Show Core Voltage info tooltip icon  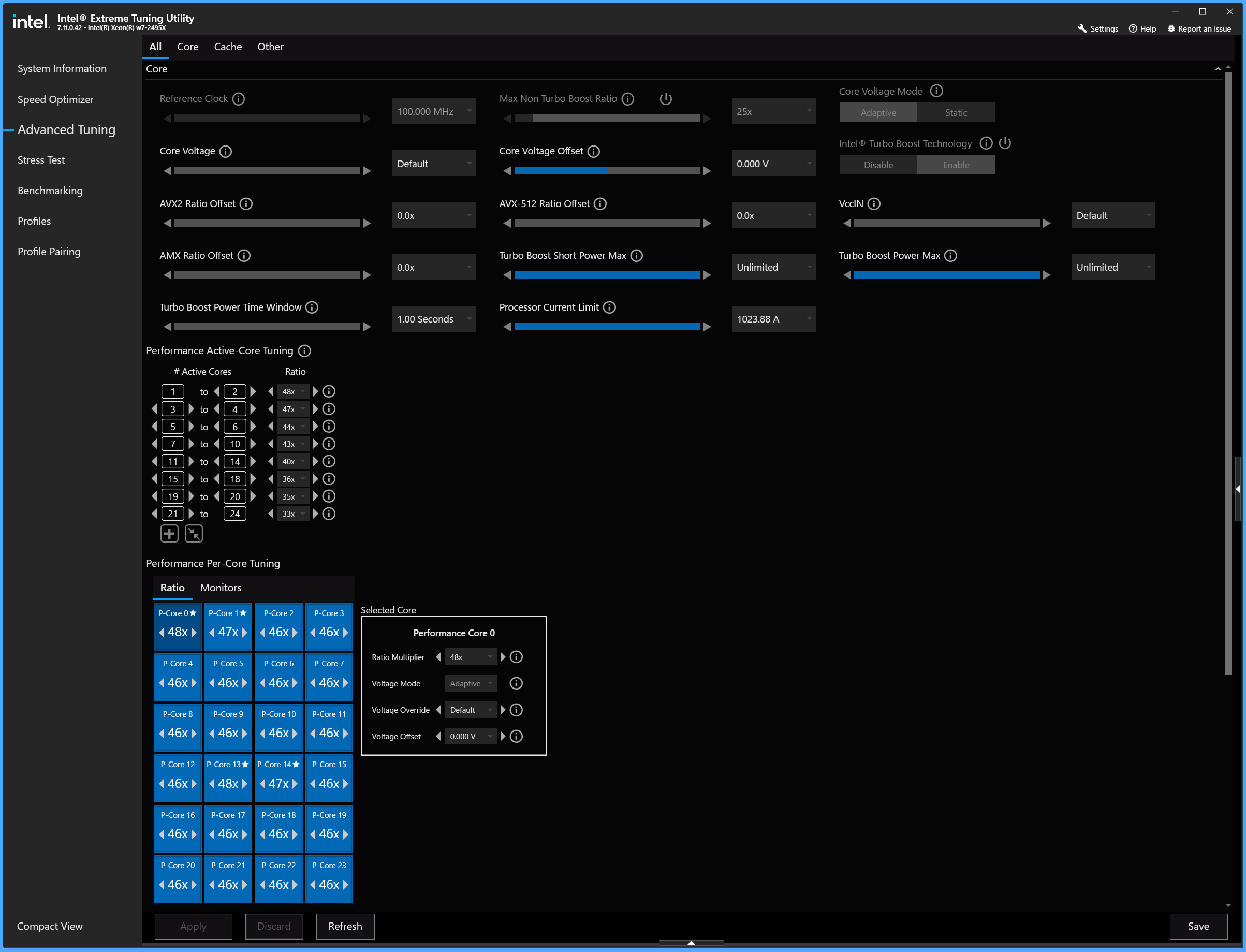pos(226,151)
